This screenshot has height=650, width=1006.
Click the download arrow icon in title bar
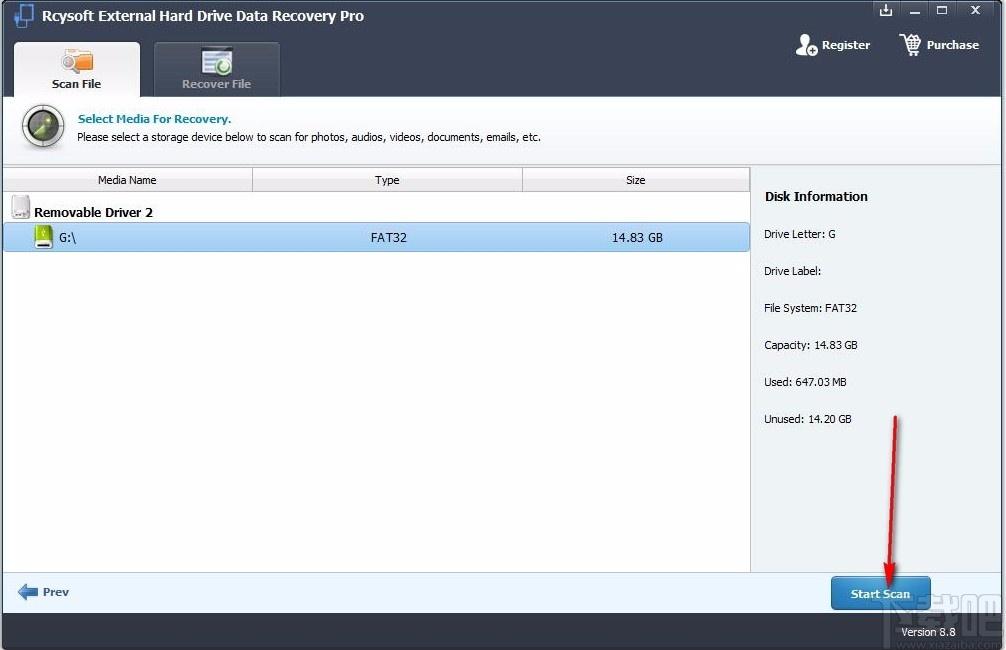(886, 10)
